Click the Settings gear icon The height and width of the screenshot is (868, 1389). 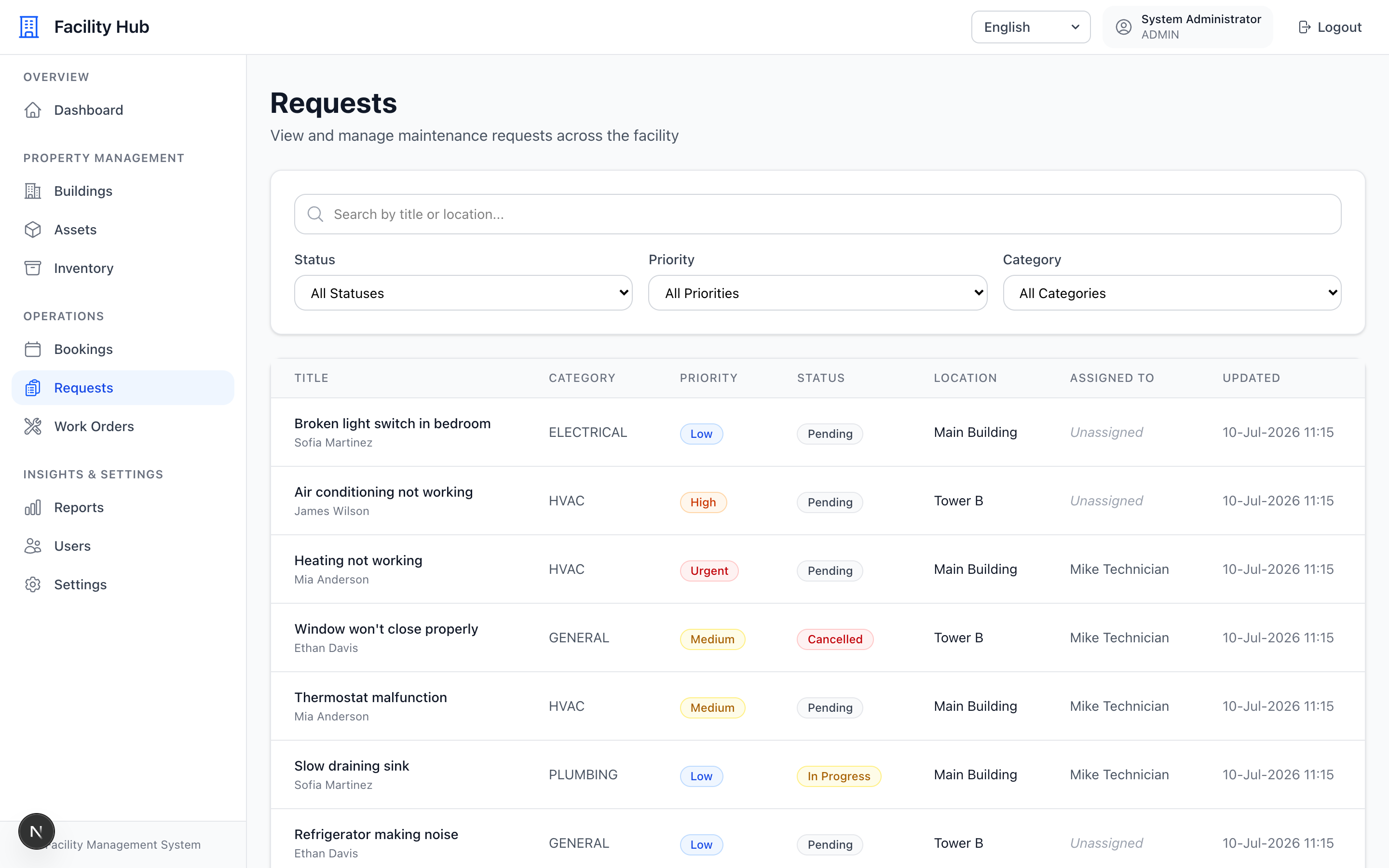[33, 584]
